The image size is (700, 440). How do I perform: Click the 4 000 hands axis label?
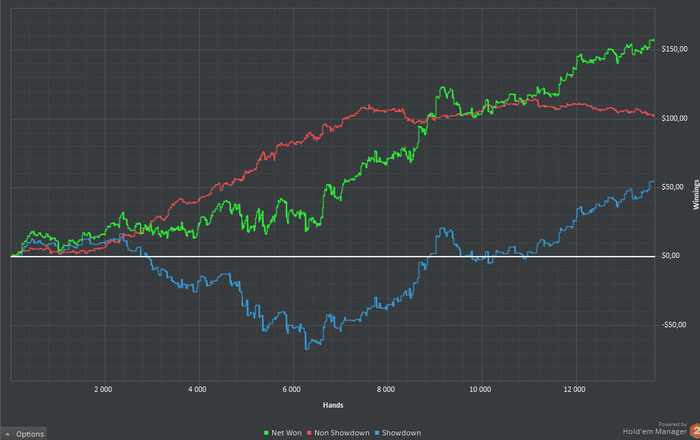pos(197,390)
